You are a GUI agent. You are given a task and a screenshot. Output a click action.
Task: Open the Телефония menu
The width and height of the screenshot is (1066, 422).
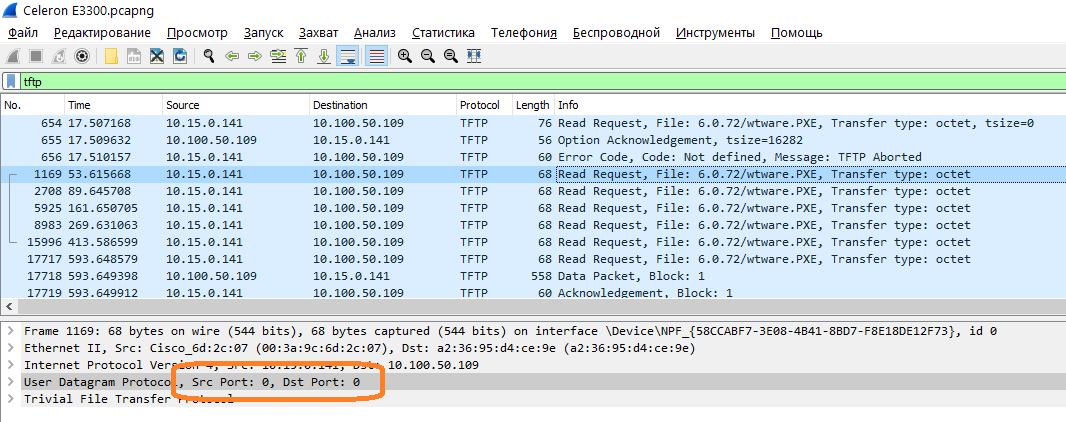(523, 33)
